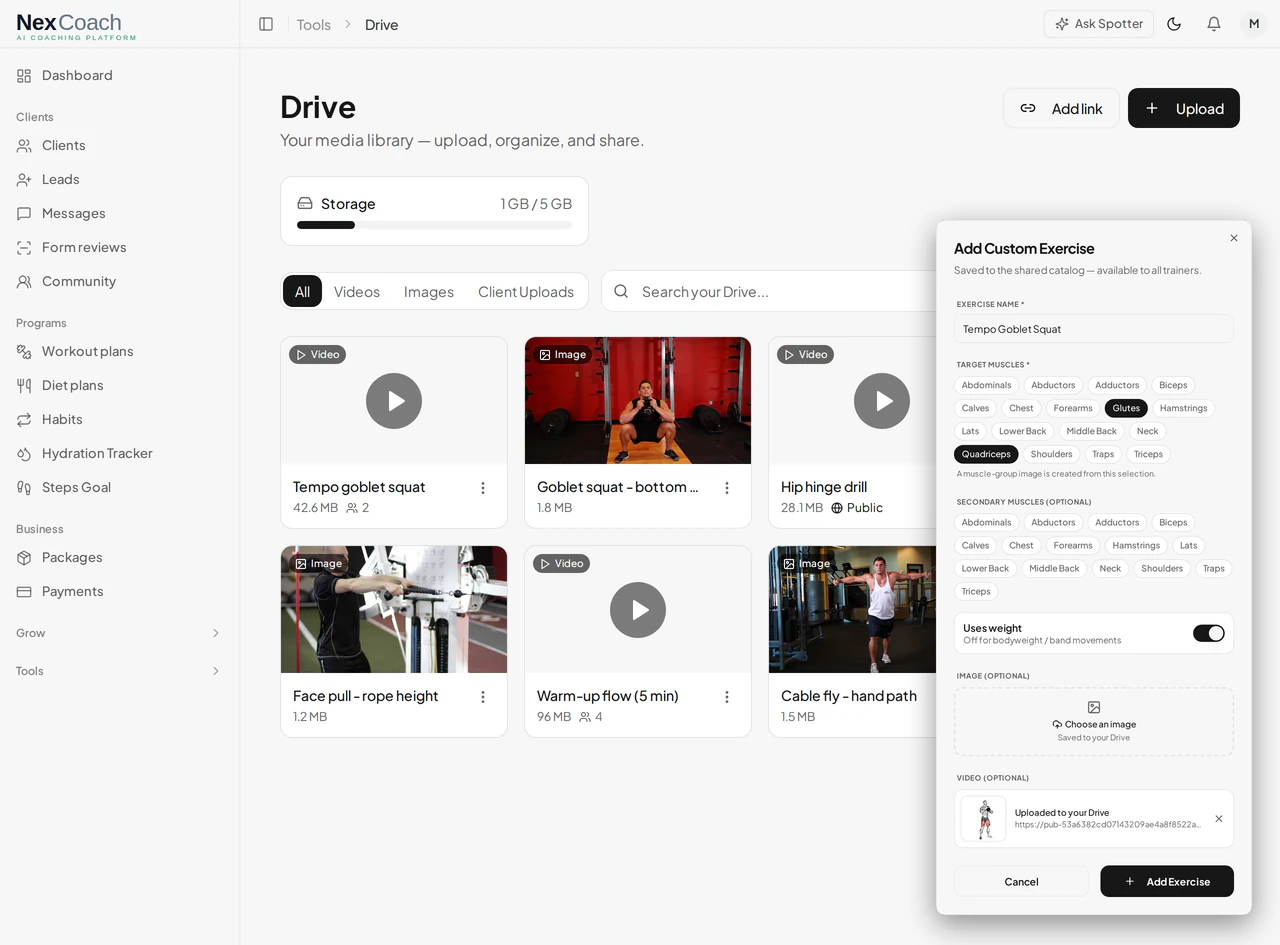
Task: Navigate to Tools in the breadcrumb
Action: (x=313, y=24)
